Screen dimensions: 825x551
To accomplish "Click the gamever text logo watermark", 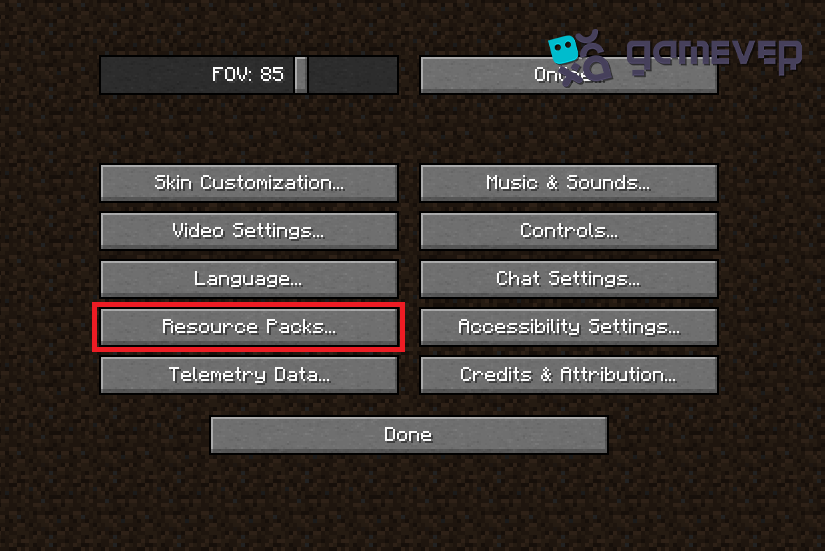I will (x=715, y=56).
